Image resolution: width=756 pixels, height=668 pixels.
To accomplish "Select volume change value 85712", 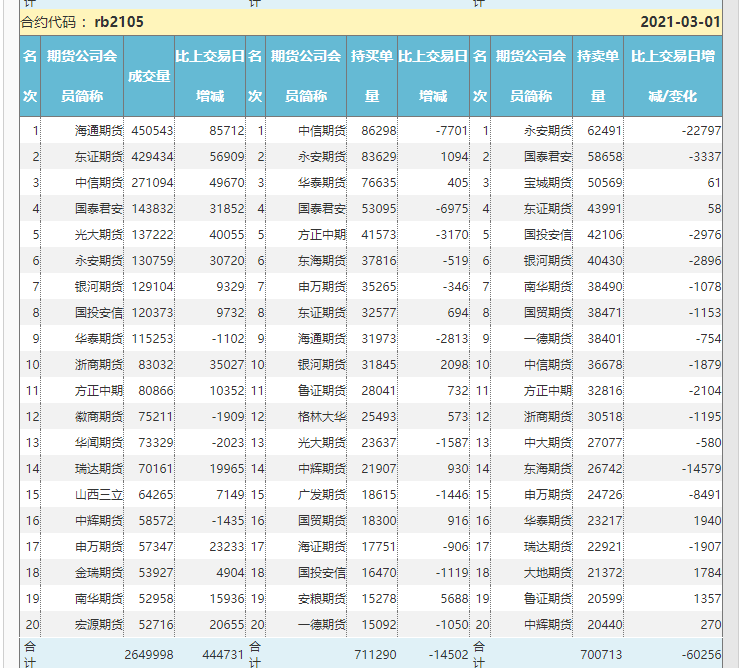I will (x=227, y=131).
